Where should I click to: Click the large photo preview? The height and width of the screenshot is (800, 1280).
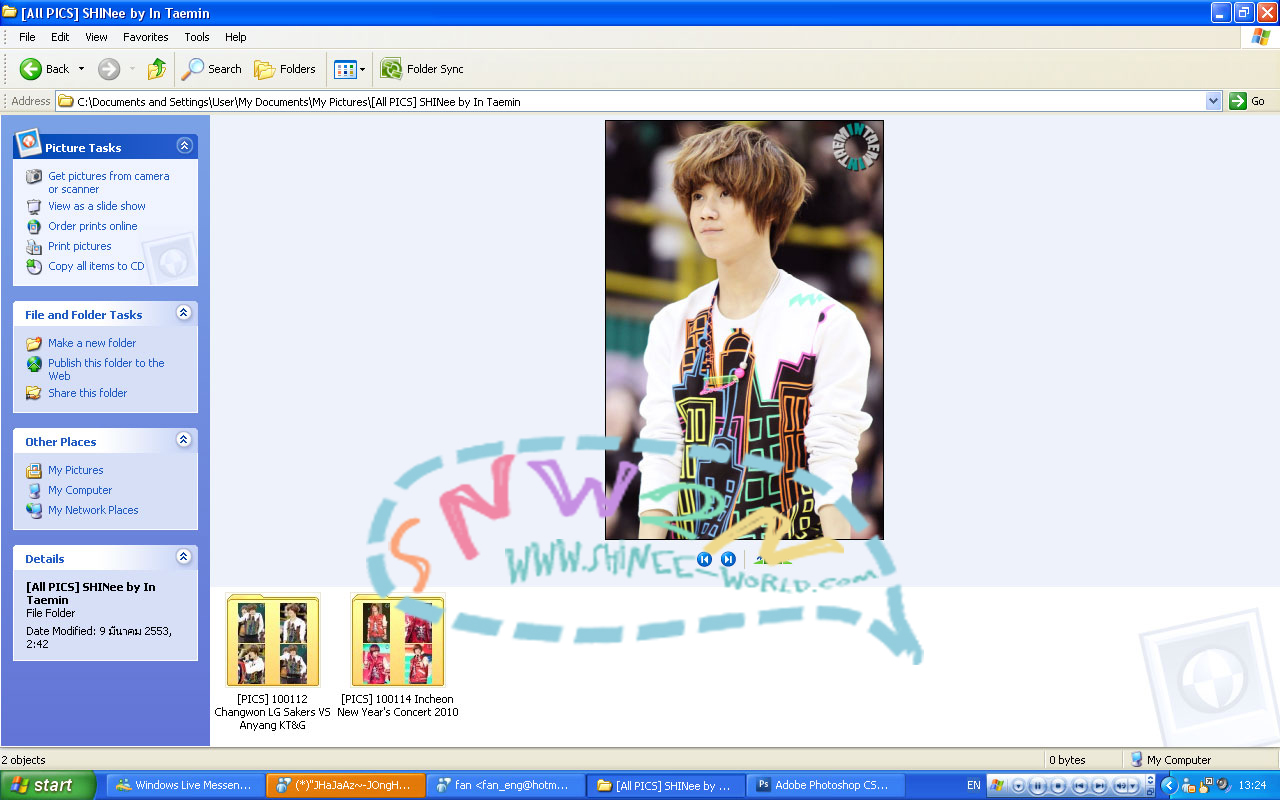[744, 330]
